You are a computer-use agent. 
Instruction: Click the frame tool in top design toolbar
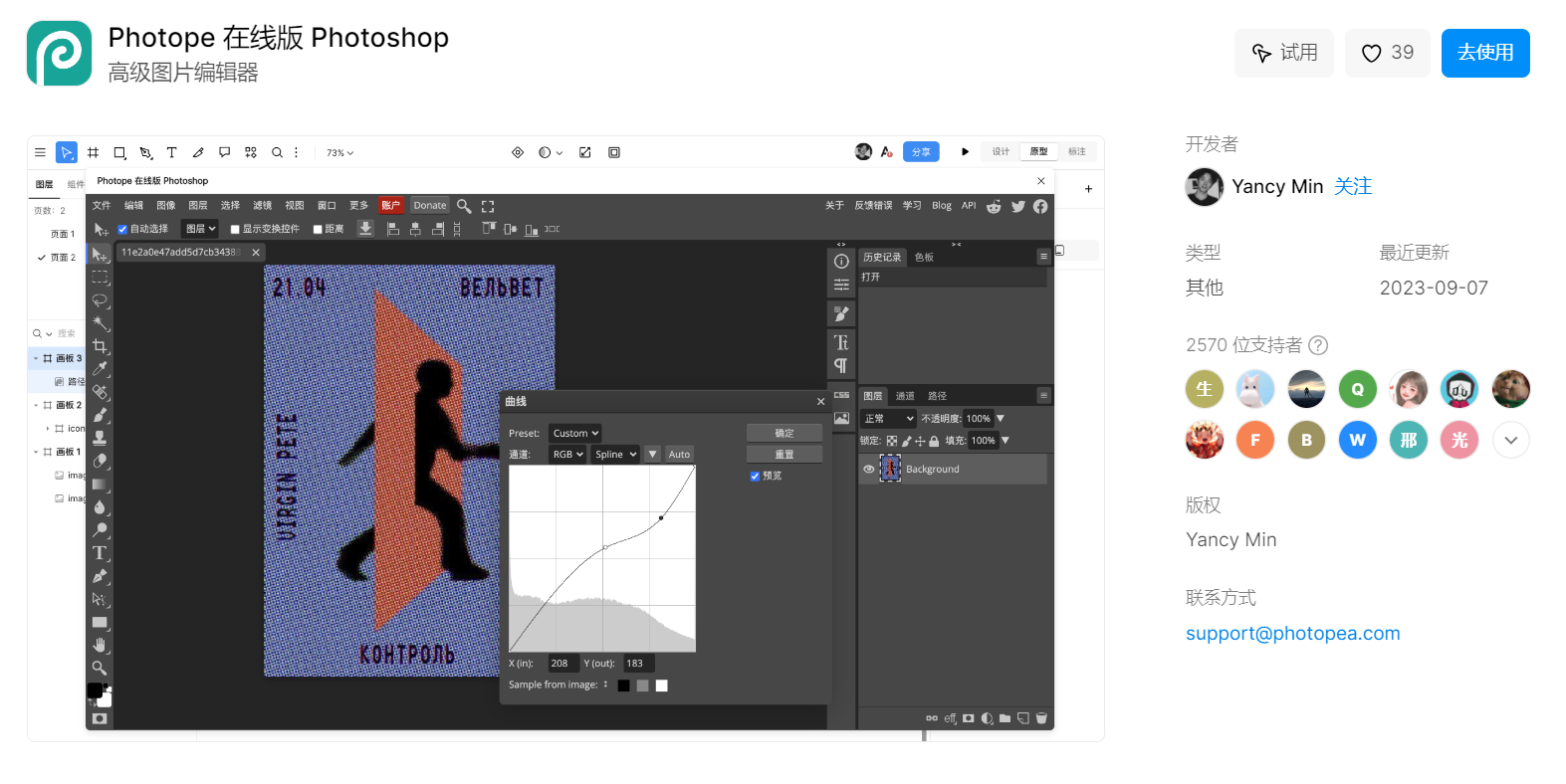[x=94, y=152]
